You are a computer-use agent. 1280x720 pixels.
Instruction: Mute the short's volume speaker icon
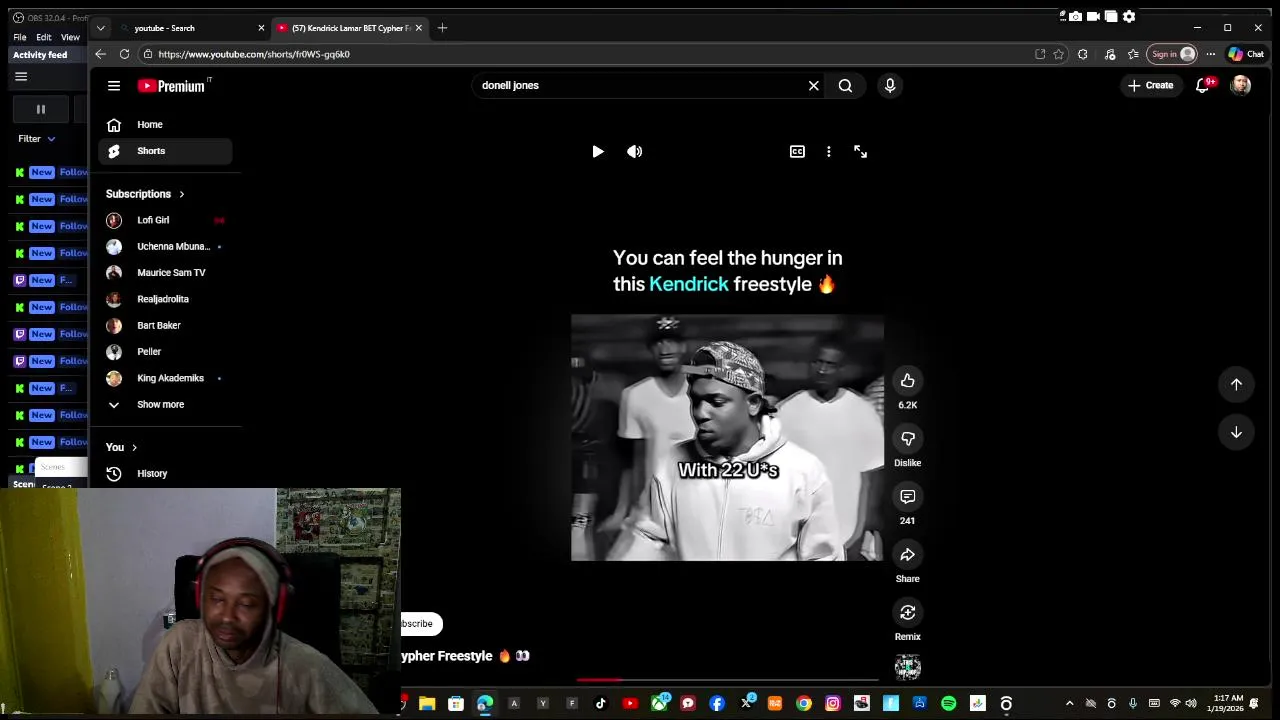click(634, 152)
